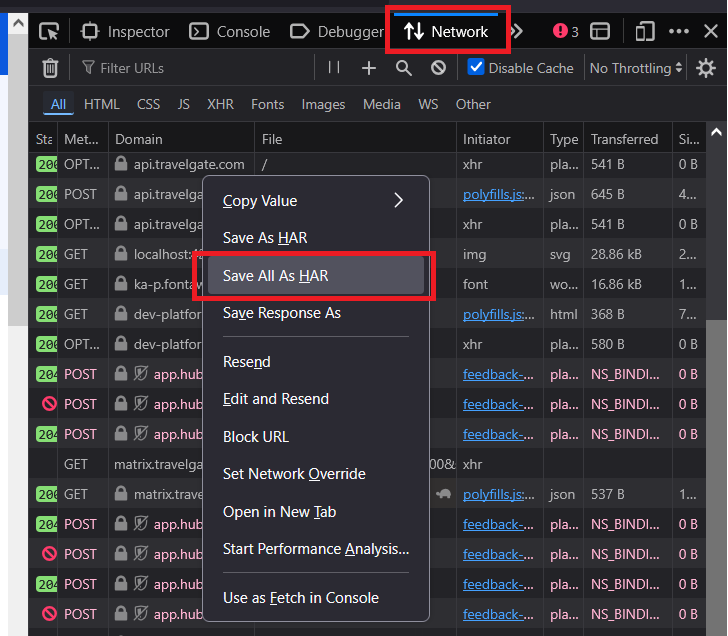728x636 pixels.
Task: Choose Save As HAR
Action: pyautogui.click(x=316, y=238)
